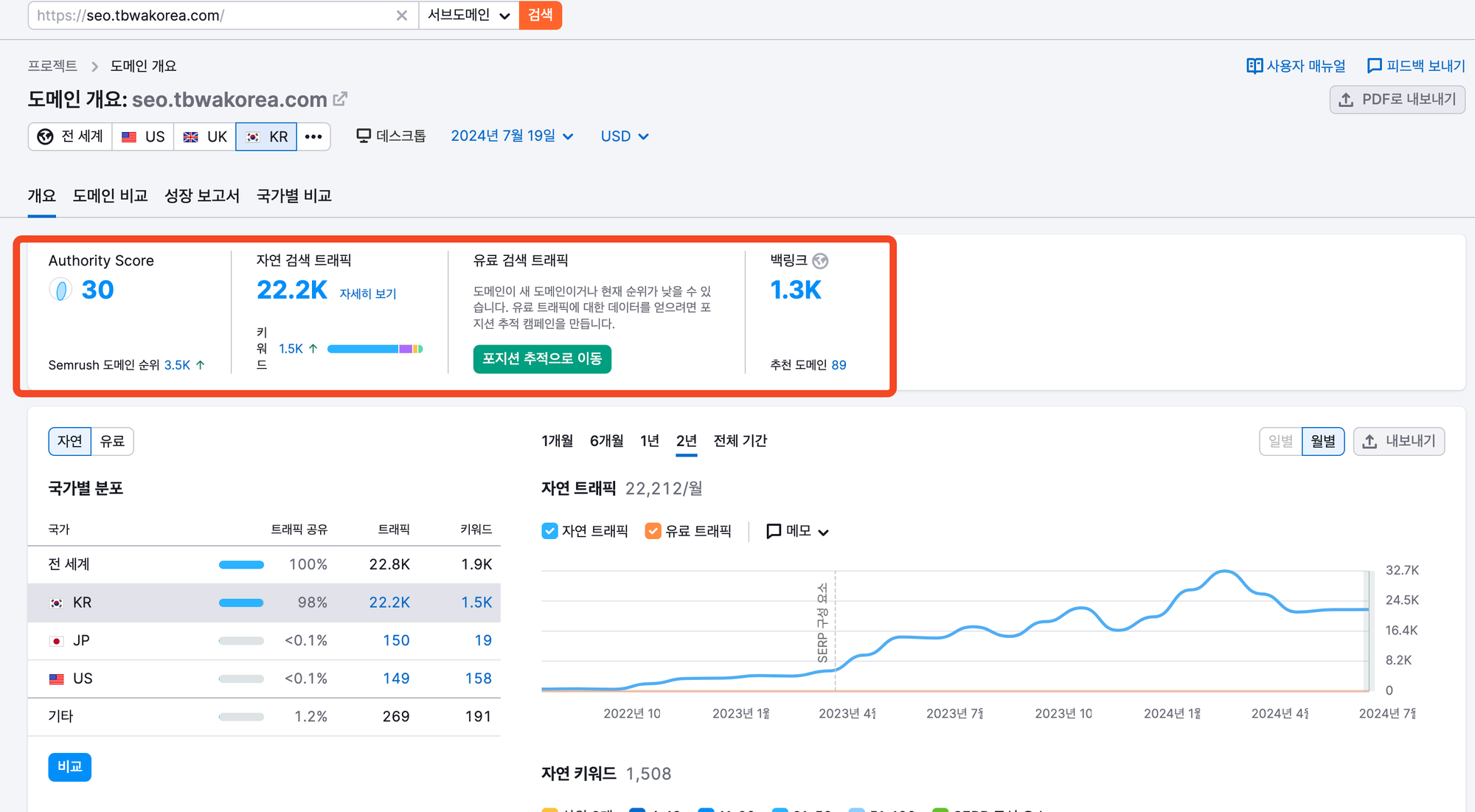Select the worldwide globe icon
The width and height of the screenshot is (1475, 812).
pos(46,136)
